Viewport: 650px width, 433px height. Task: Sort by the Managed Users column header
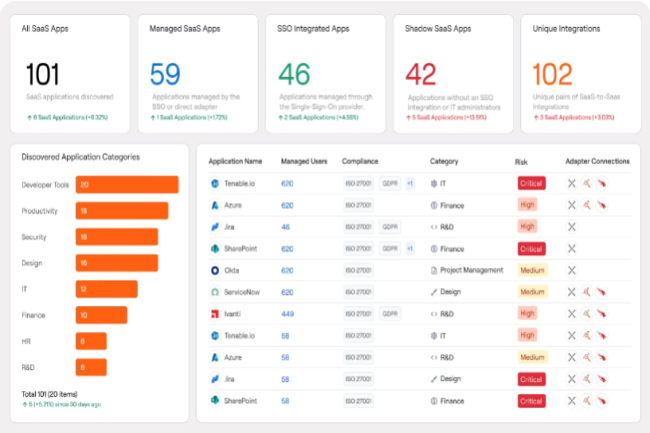click(301, 161)
